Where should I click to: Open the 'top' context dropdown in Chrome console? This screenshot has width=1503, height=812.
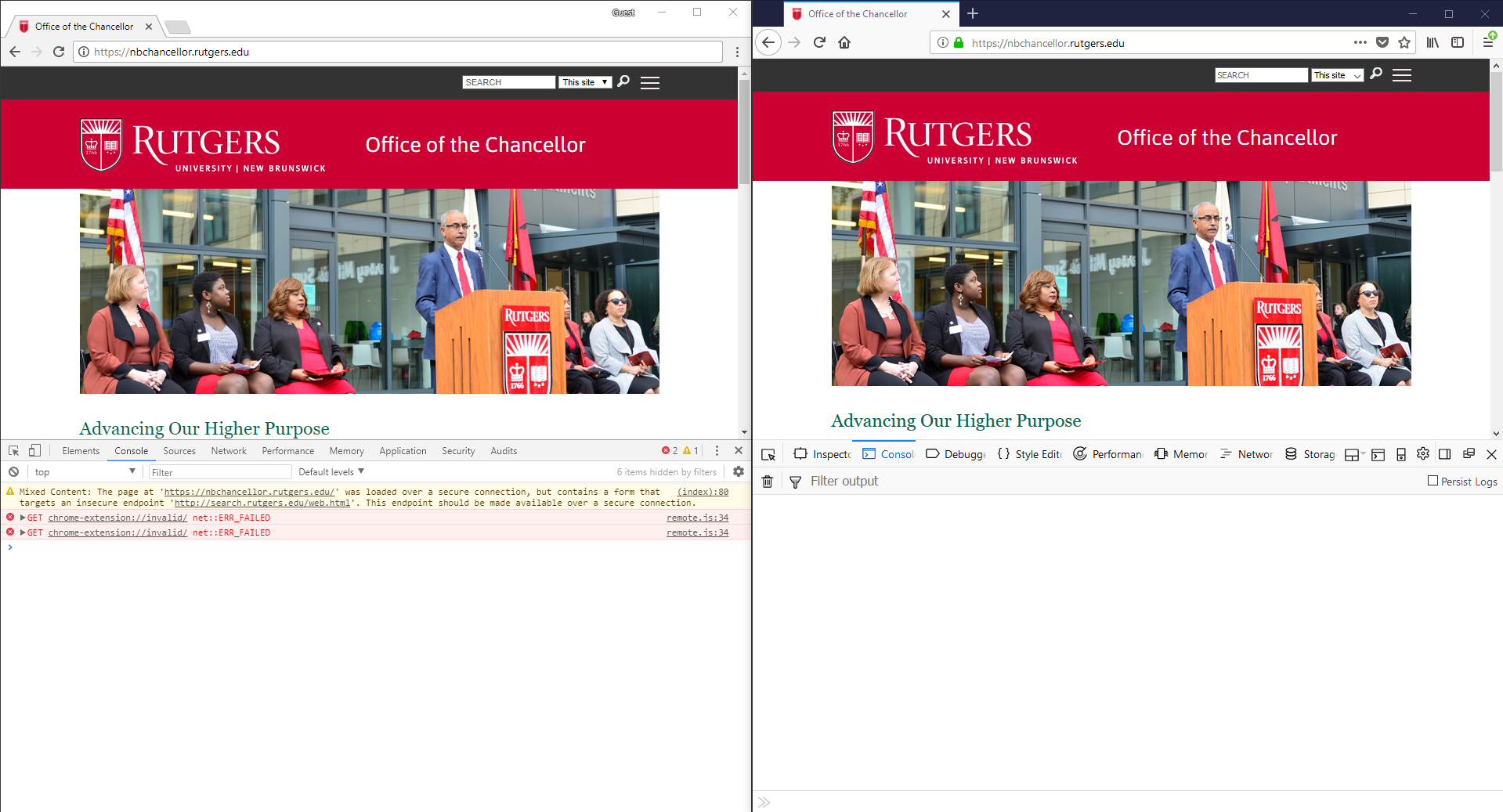pyautogui.click(x=85, y=472)
